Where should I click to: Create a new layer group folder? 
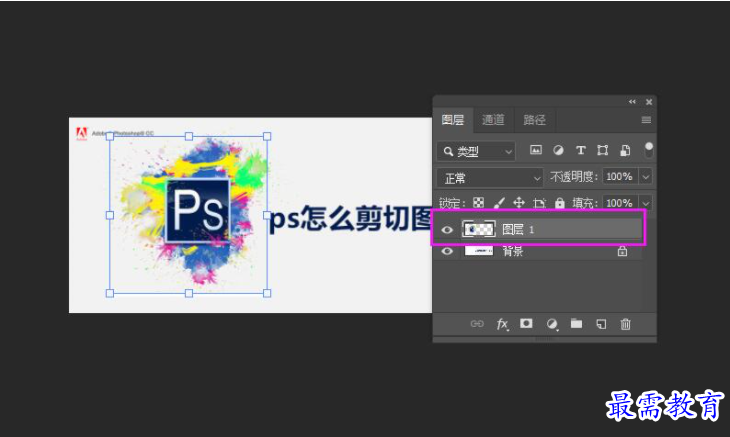tap(576, 323)
